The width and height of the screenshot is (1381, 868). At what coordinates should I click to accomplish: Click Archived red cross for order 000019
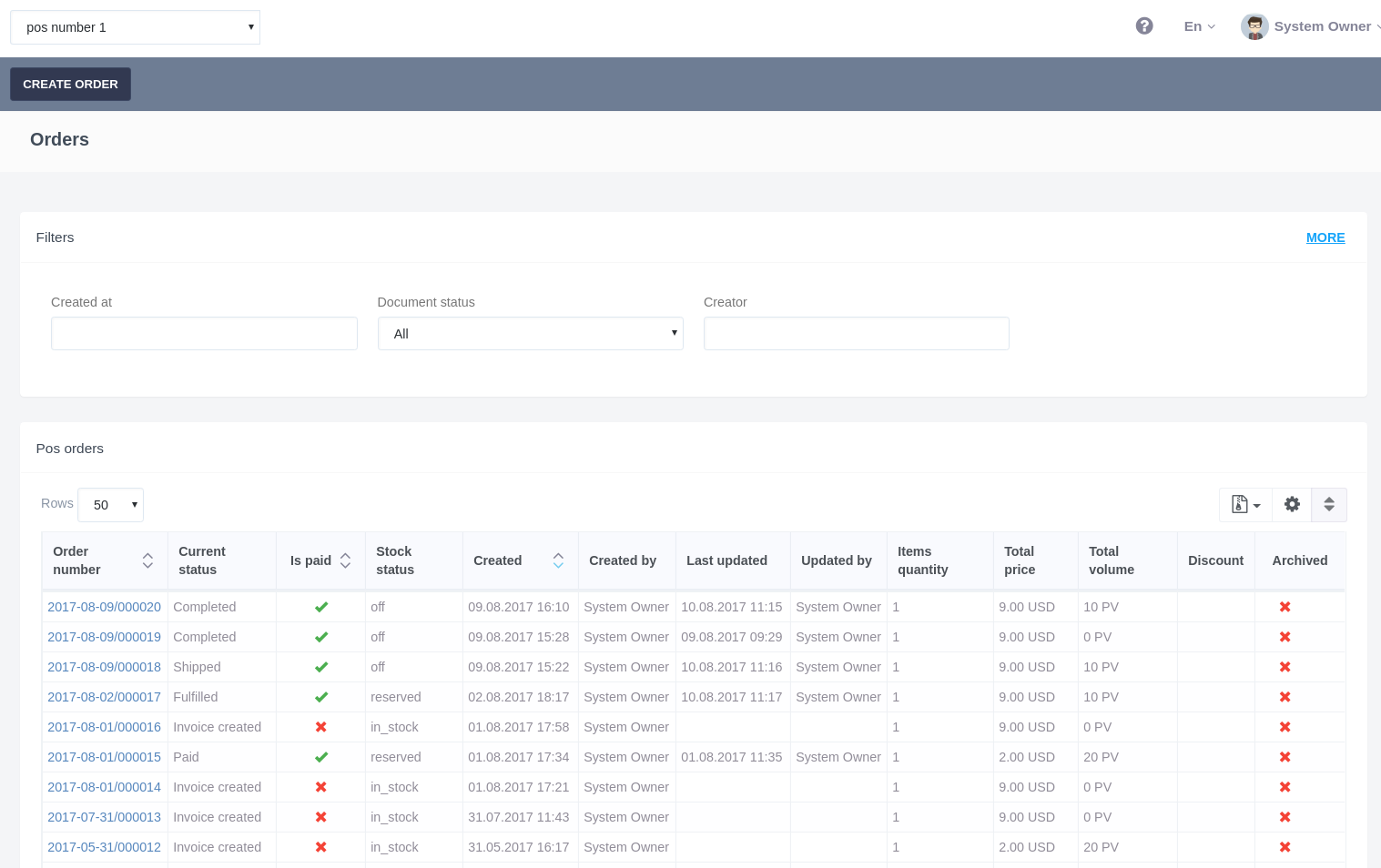[1285, 638]
